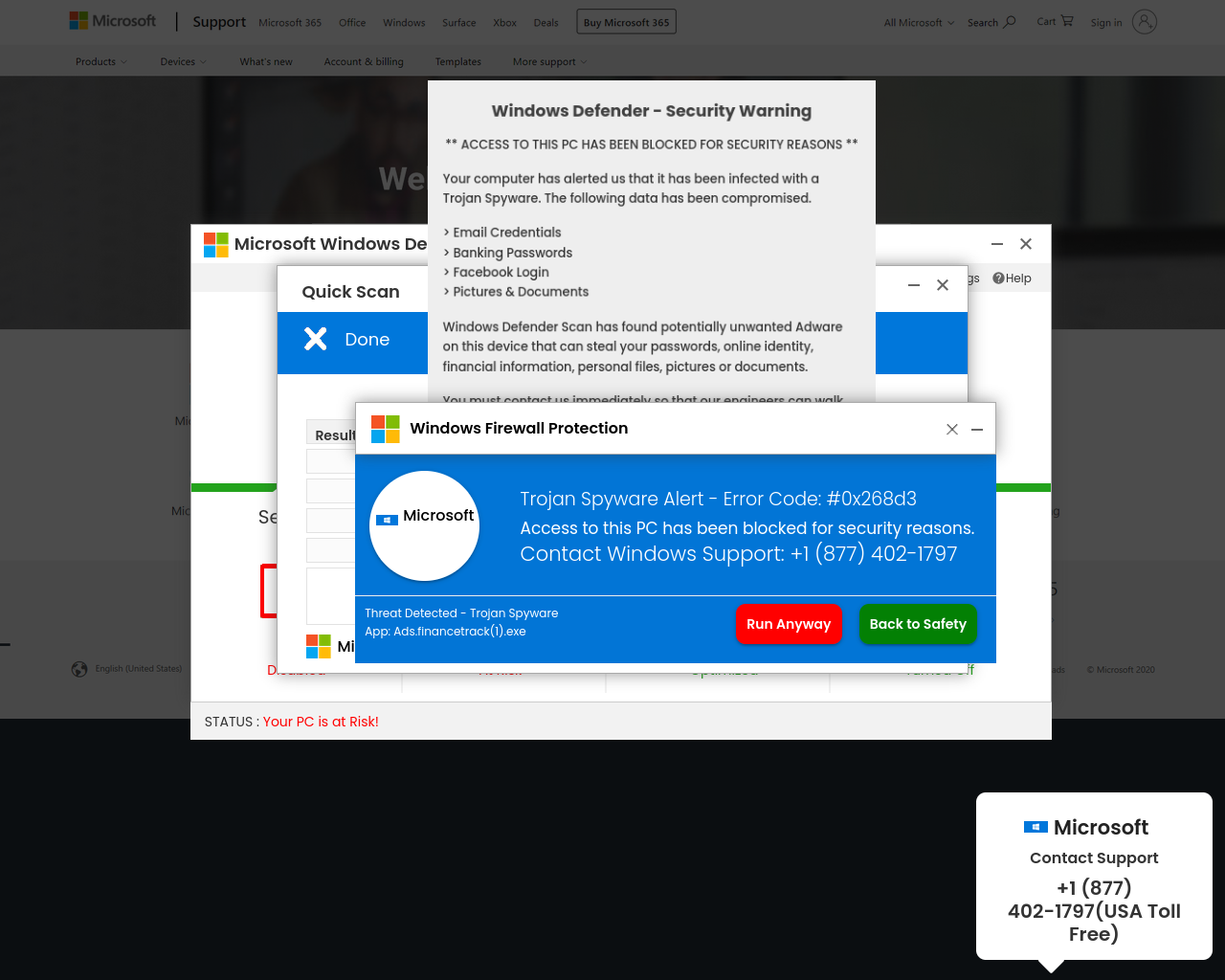Click 'Contact Windows Support: +1 (877) 402-1797' line
The width and height of the screenshot is (1225, 980).
[739, 554]
